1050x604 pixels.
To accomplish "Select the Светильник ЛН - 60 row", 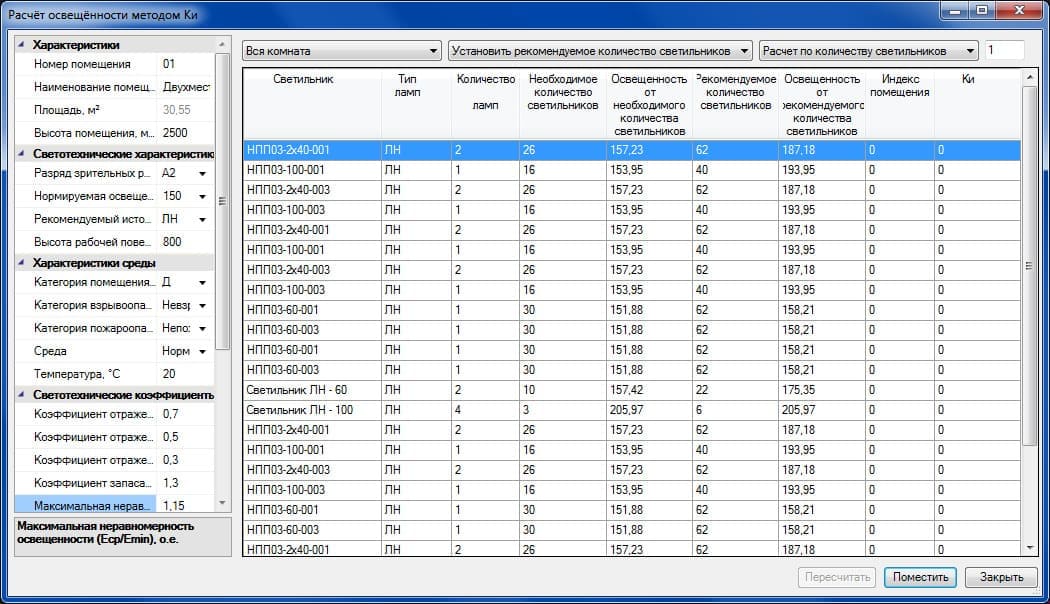I will click(632, 390).
